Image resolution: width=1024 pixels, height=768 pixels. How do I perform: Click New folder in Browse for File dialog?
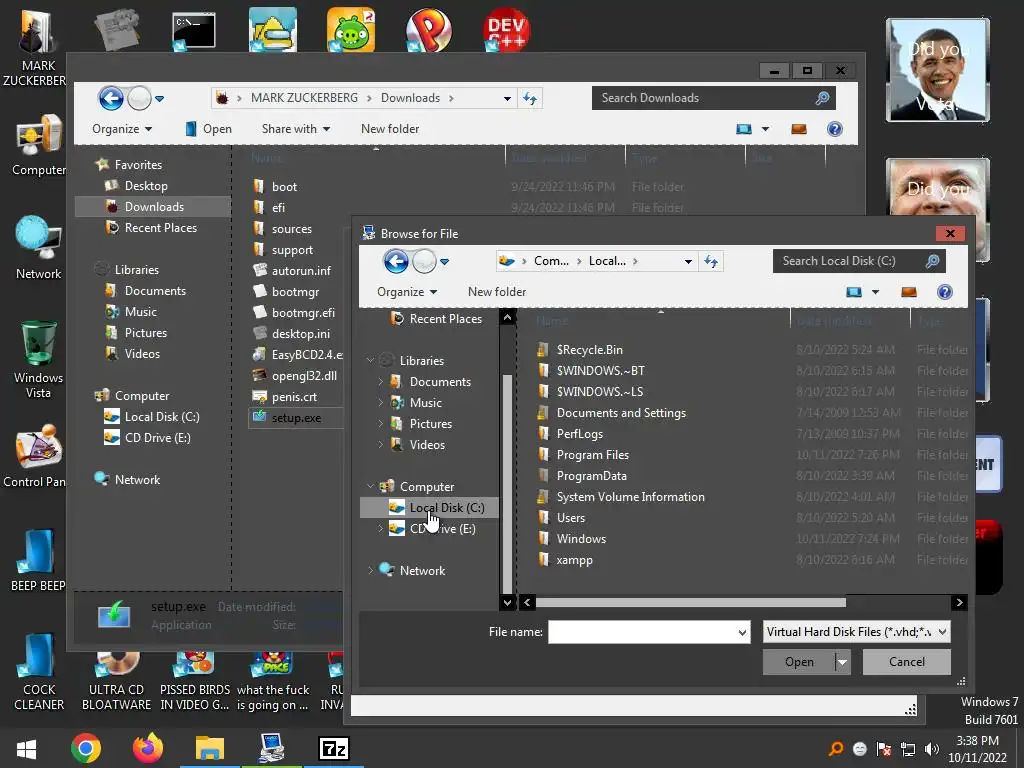coord(496,292)
